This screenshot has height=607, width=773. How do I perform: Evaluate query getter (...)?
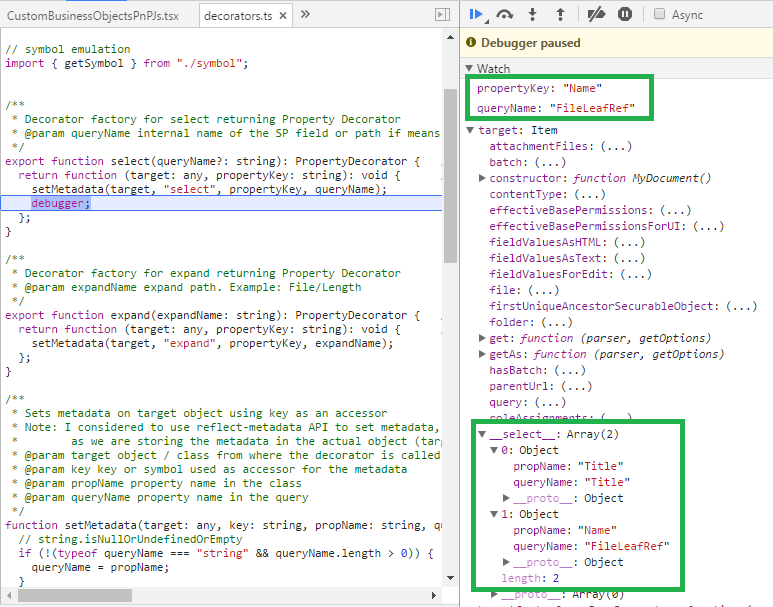click(x=550, y=402)
